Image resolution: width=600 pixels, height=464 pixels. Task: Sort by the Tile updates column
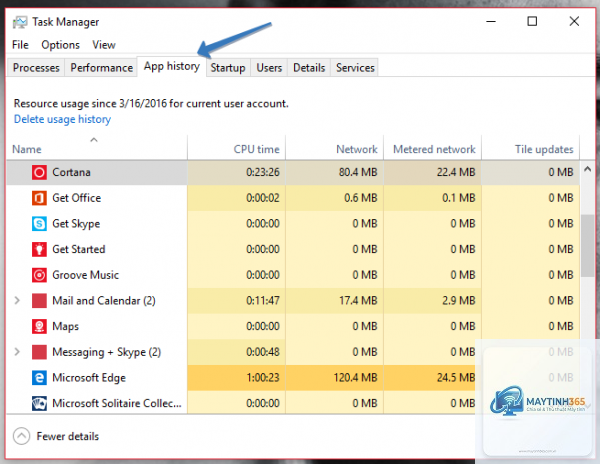[530, 147]
